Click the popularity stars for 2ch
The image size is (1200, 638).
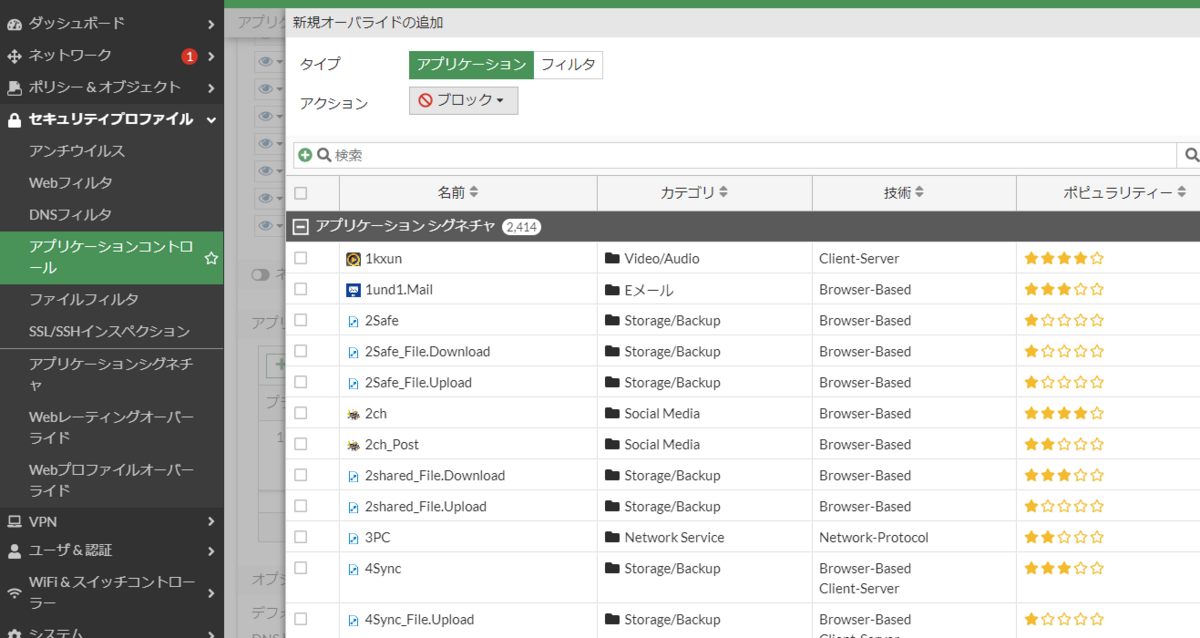[1064, 414]
